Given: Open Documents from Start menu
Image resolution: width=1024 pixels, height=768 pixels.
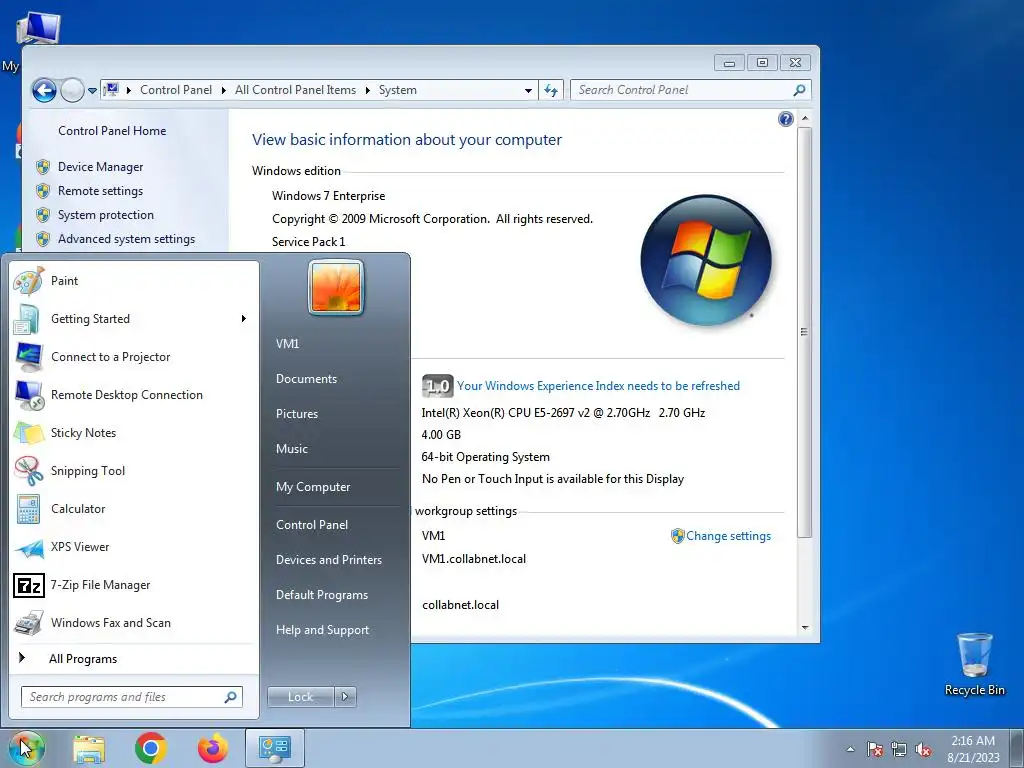Looking at the screenshot, I should 306,379.
